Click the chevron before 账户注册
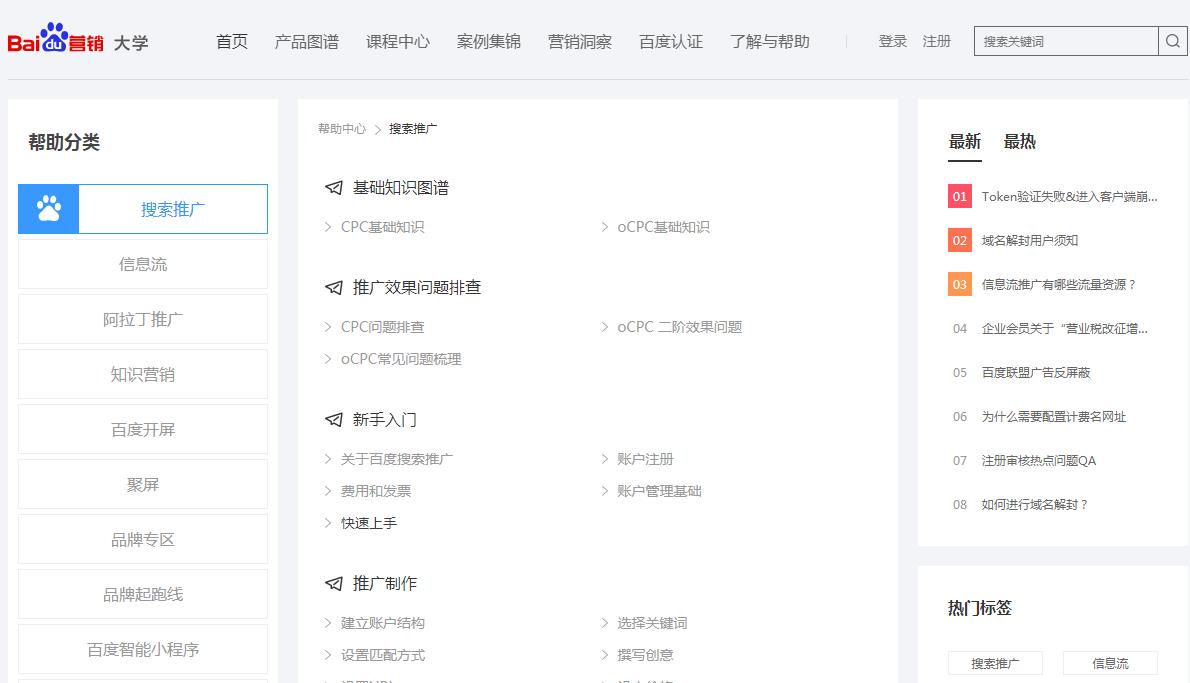 point(605,459)
